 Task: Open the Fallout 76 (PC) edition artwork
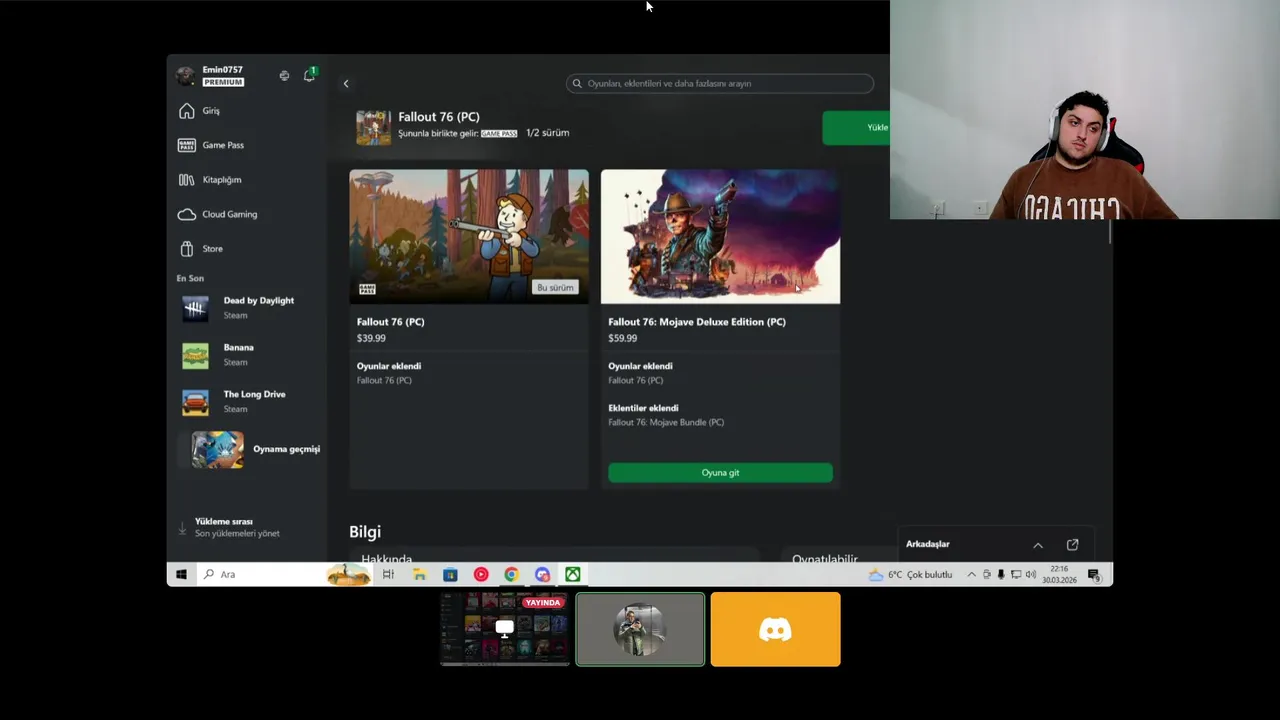coord(469,236)
